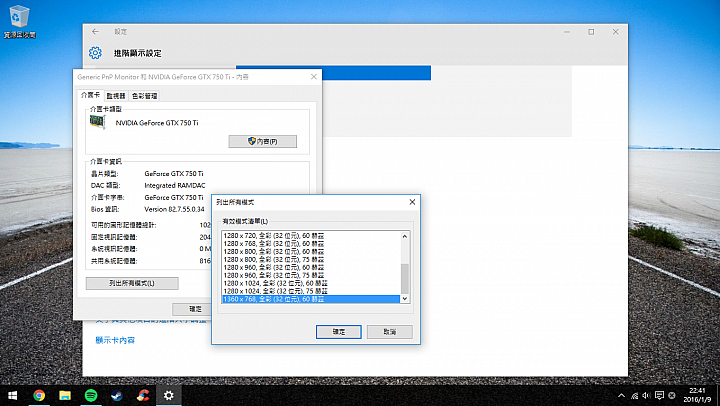This screenshot has width=720, height=406.
Task: Select the 1280 x 768 60 Hz mode
Action: 311,243
